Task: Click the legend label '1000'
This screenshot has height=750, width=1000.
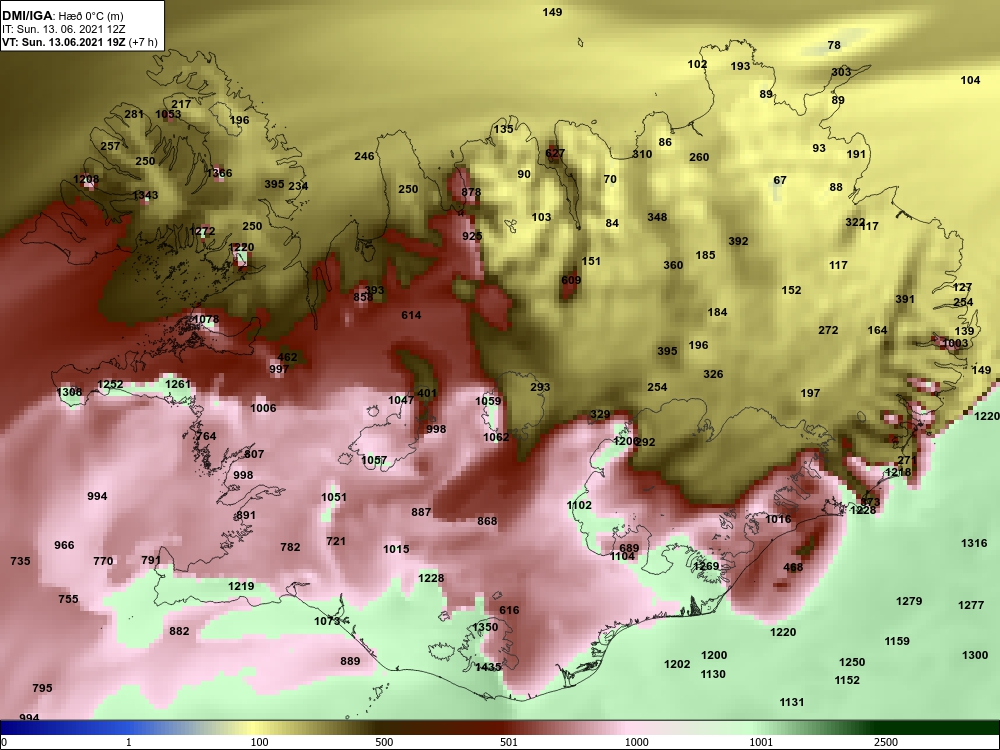Action: coord(636,742)
